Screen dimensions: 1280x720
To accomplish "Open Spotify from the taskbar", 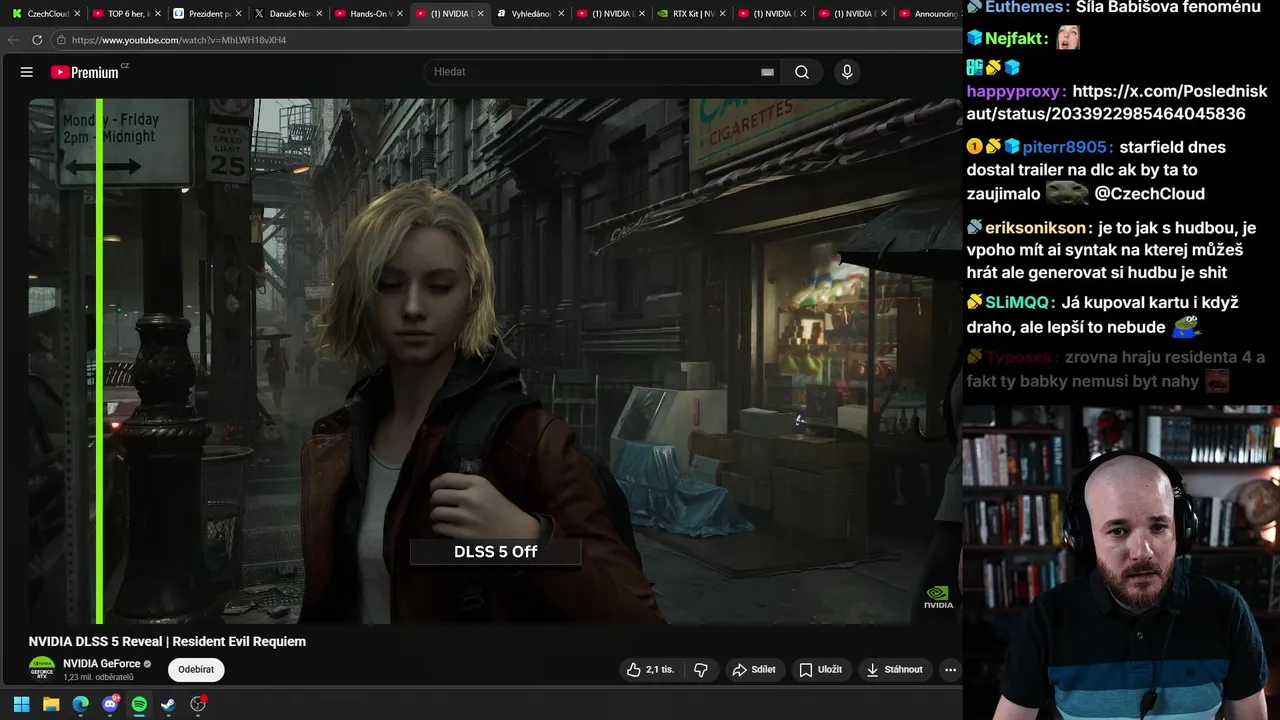I will tap(139, 704).
